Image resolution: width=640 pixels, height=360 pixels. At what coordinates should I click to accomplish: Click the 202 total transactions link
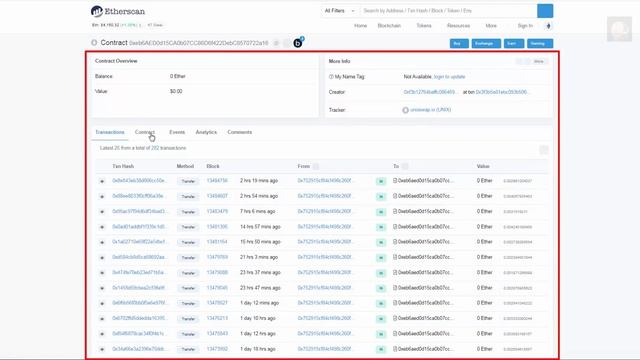155,148
